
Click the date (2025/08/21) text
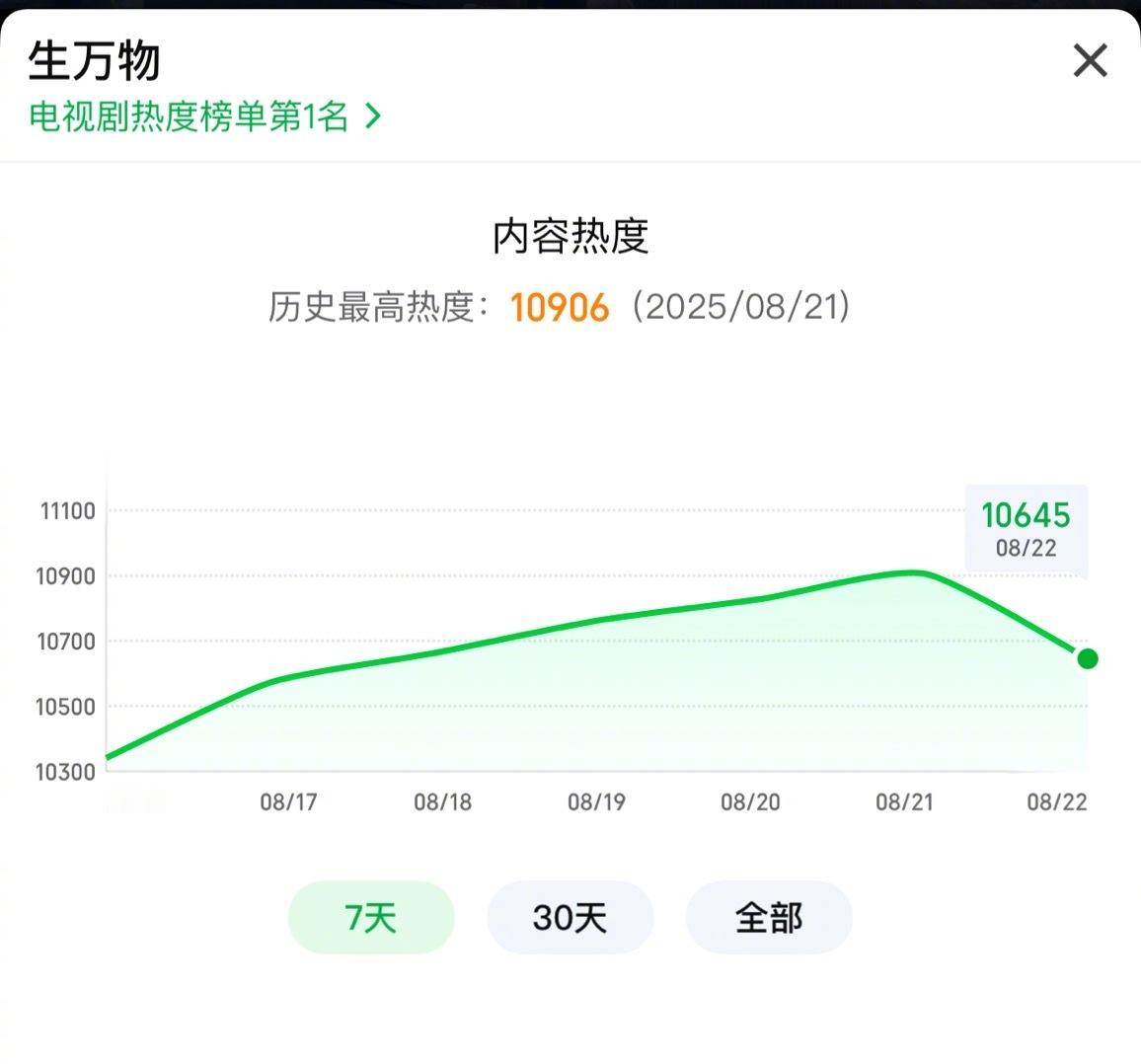(741, 306)
